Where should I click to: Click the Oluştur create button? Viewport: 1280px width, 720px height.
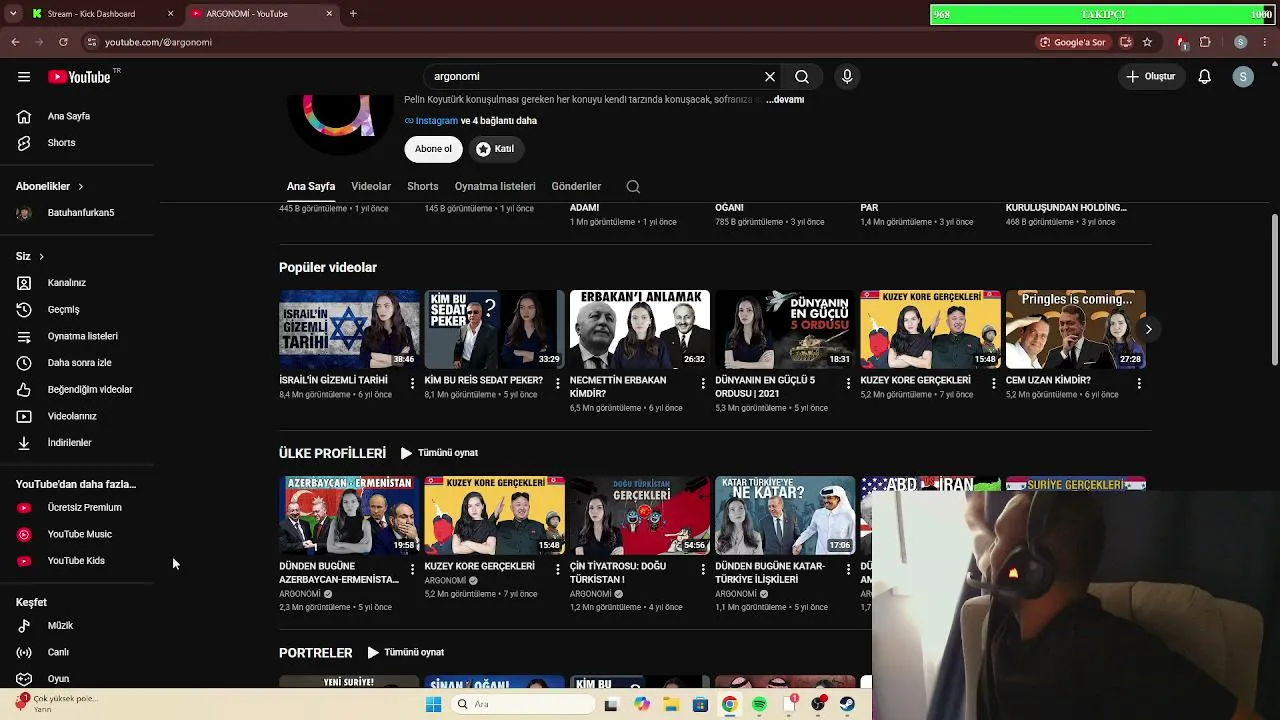pos(1150,77)
